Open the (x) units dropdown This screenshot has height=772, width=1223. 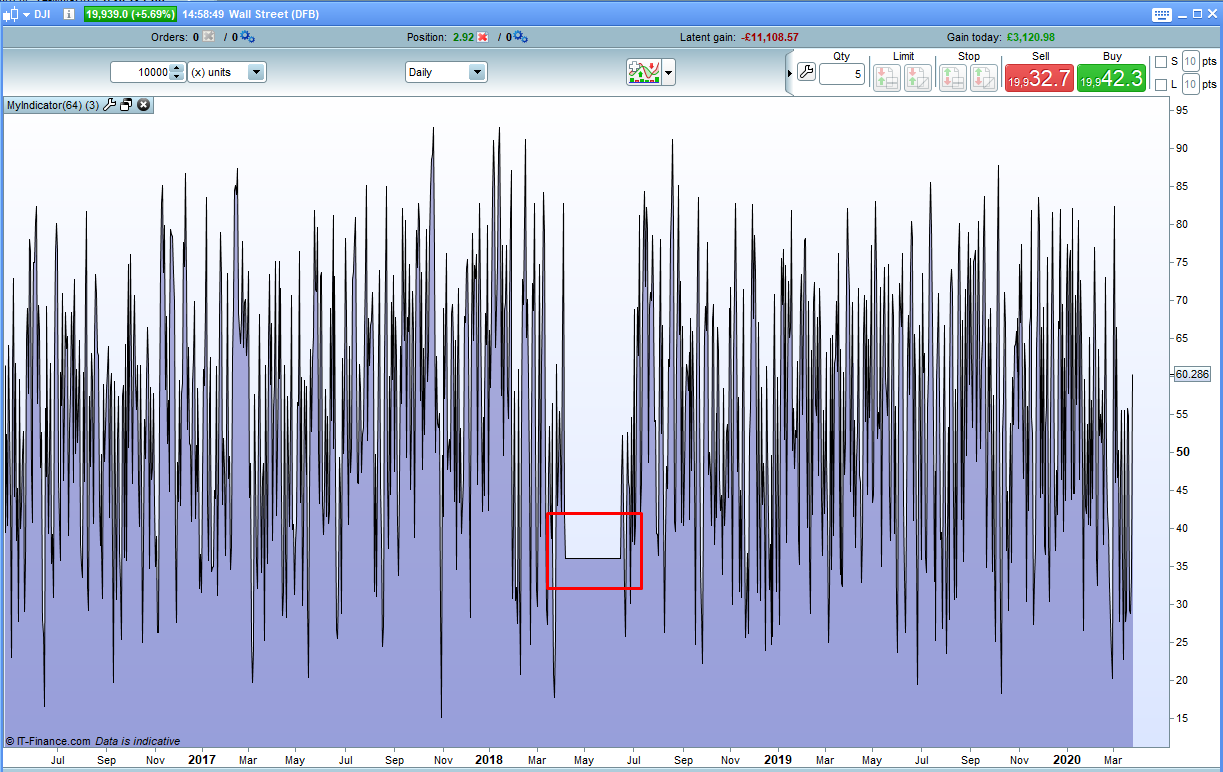pos(255,72)
